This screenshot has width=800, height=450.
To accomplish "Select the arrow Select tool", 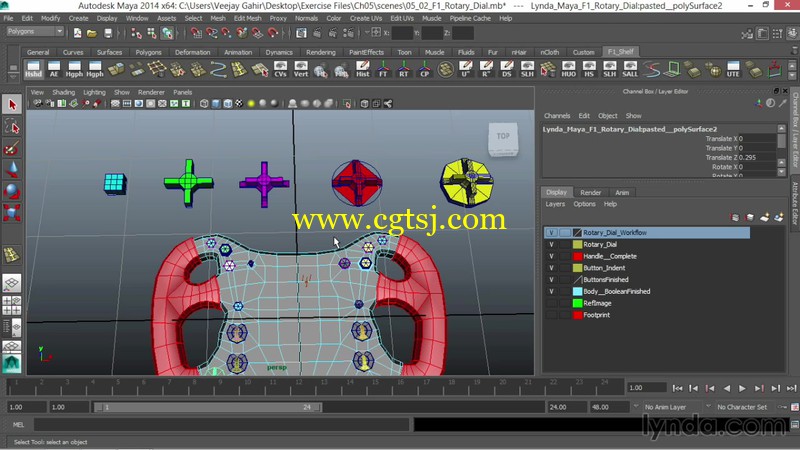I will [x=12, y=105].
